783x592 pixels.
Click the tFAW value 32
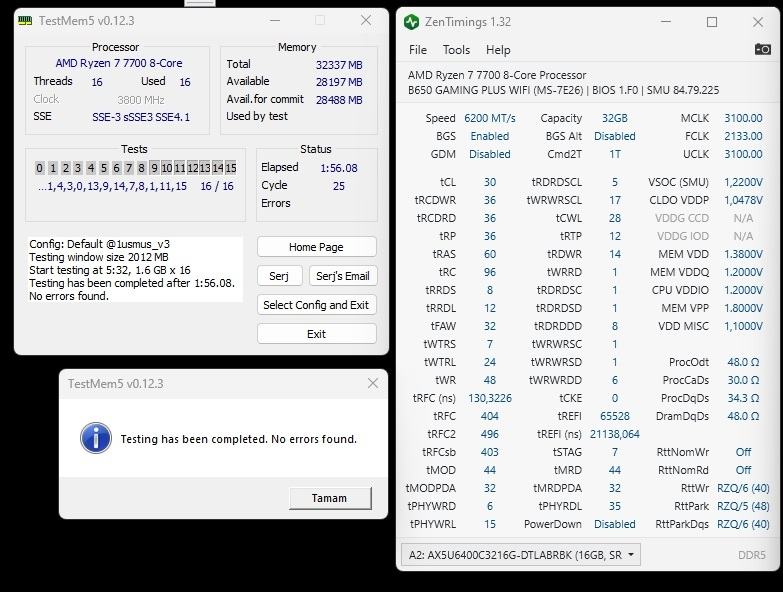[489, 326]
